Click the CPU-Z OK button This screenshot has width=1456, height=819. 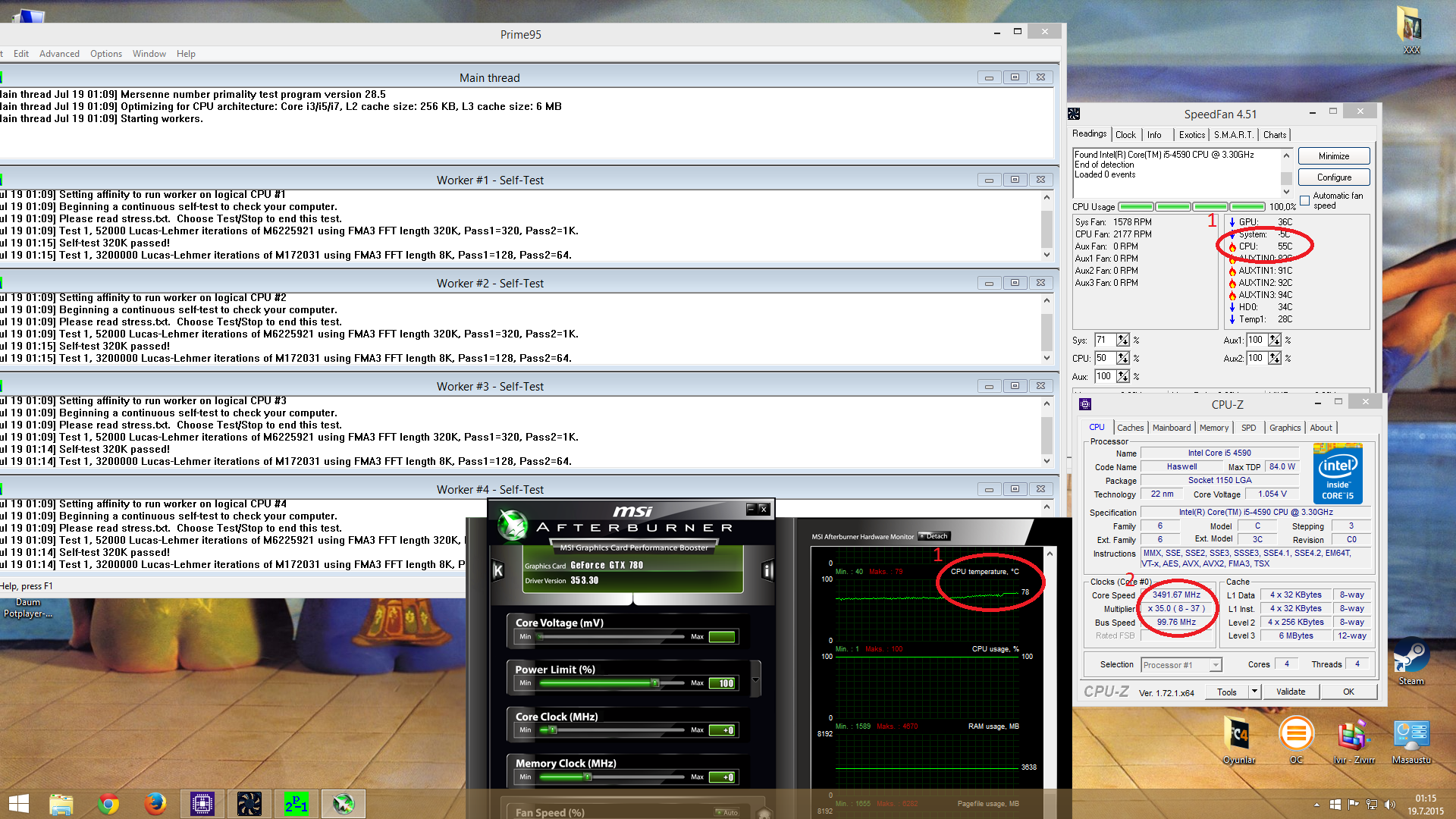(1348, 692)
